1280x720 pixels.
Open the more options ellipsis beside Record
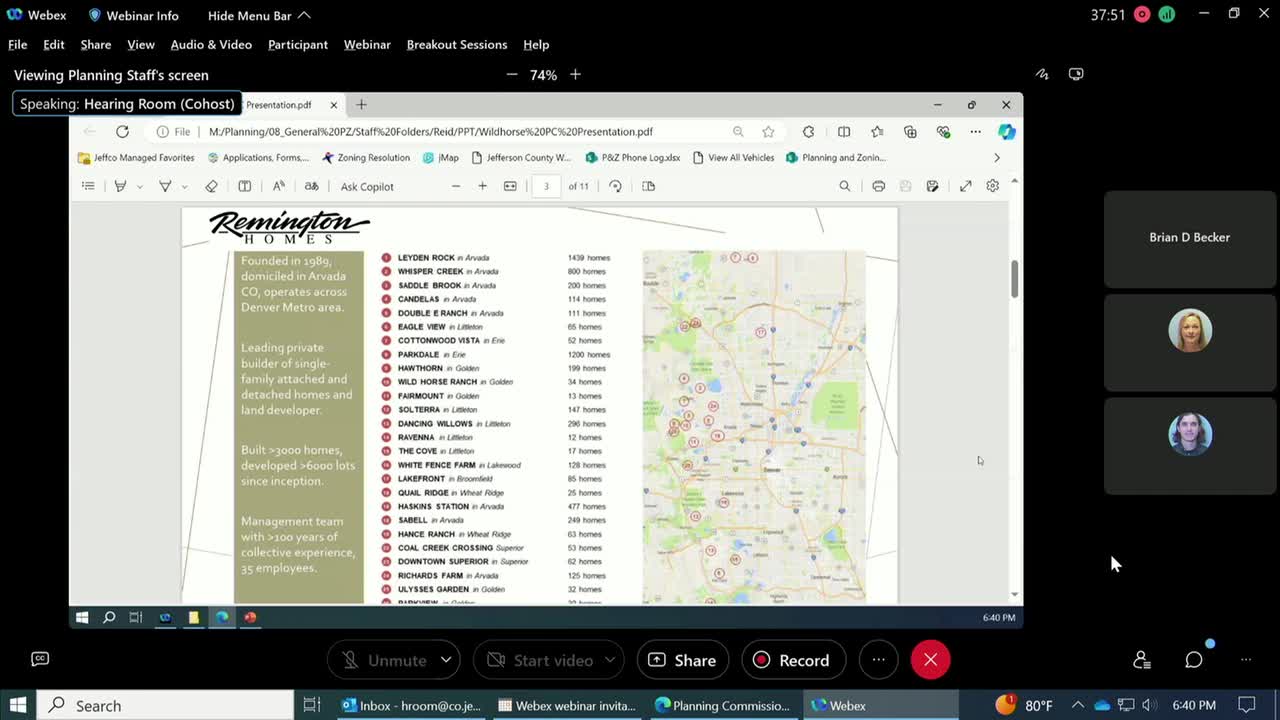tap(878, 660)
